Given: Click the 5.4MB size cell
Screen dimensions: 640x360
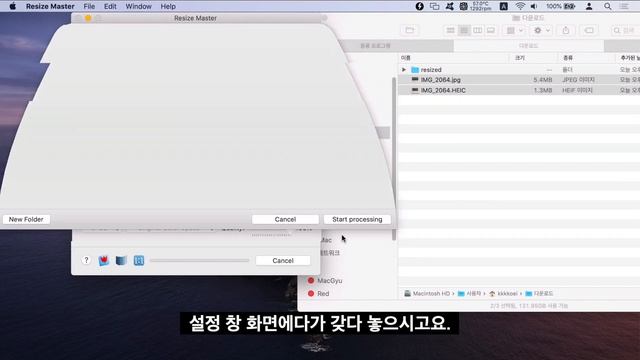Looking at the screenshot, I should click(x=542, y=80).
